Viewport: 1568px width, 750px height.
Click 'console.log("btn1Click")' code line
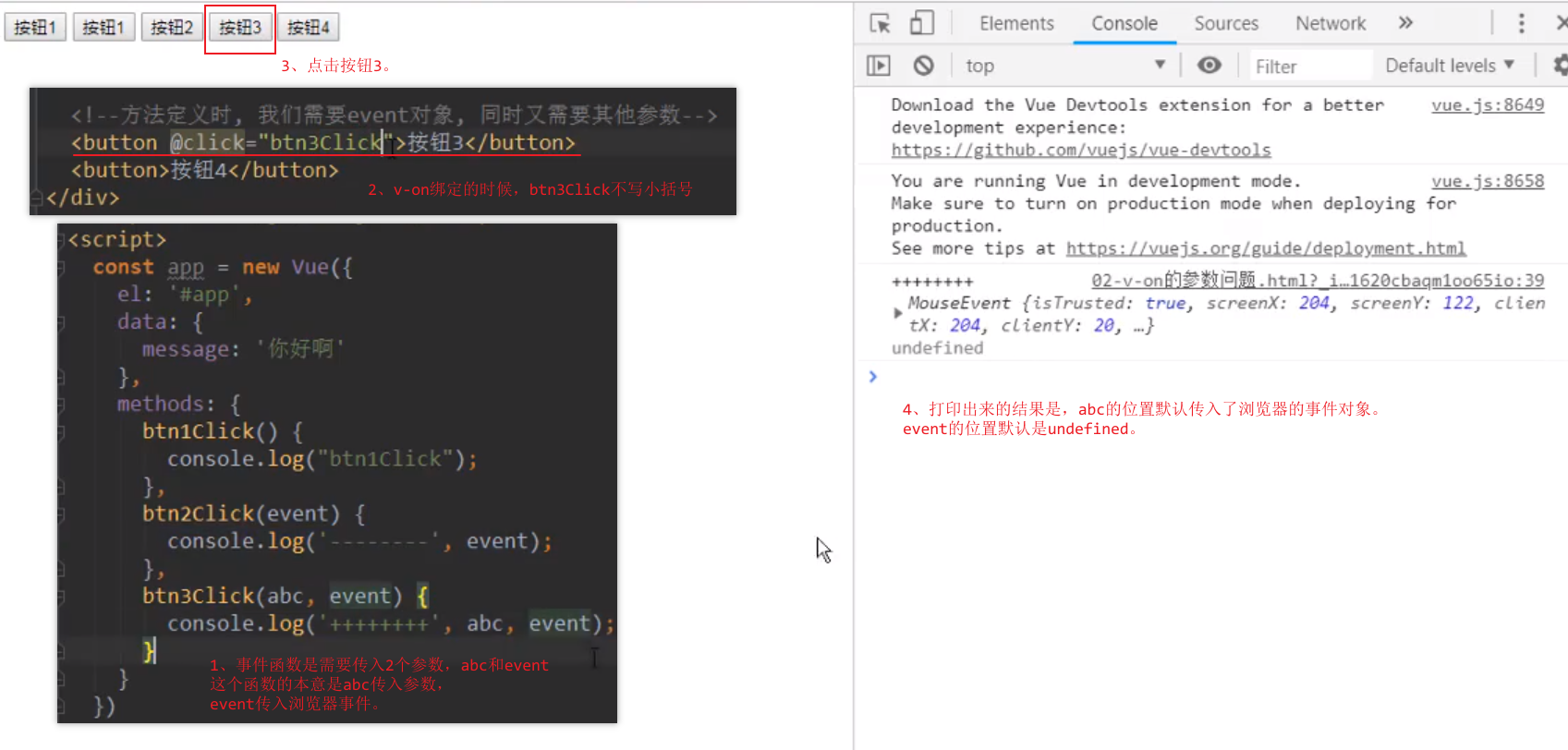322,459
